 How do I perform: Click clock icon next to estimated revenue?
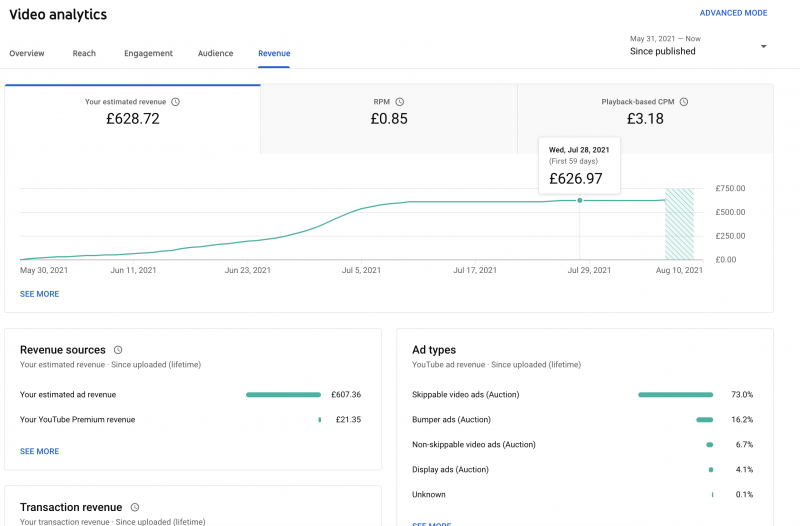click(x=176, y=102)
